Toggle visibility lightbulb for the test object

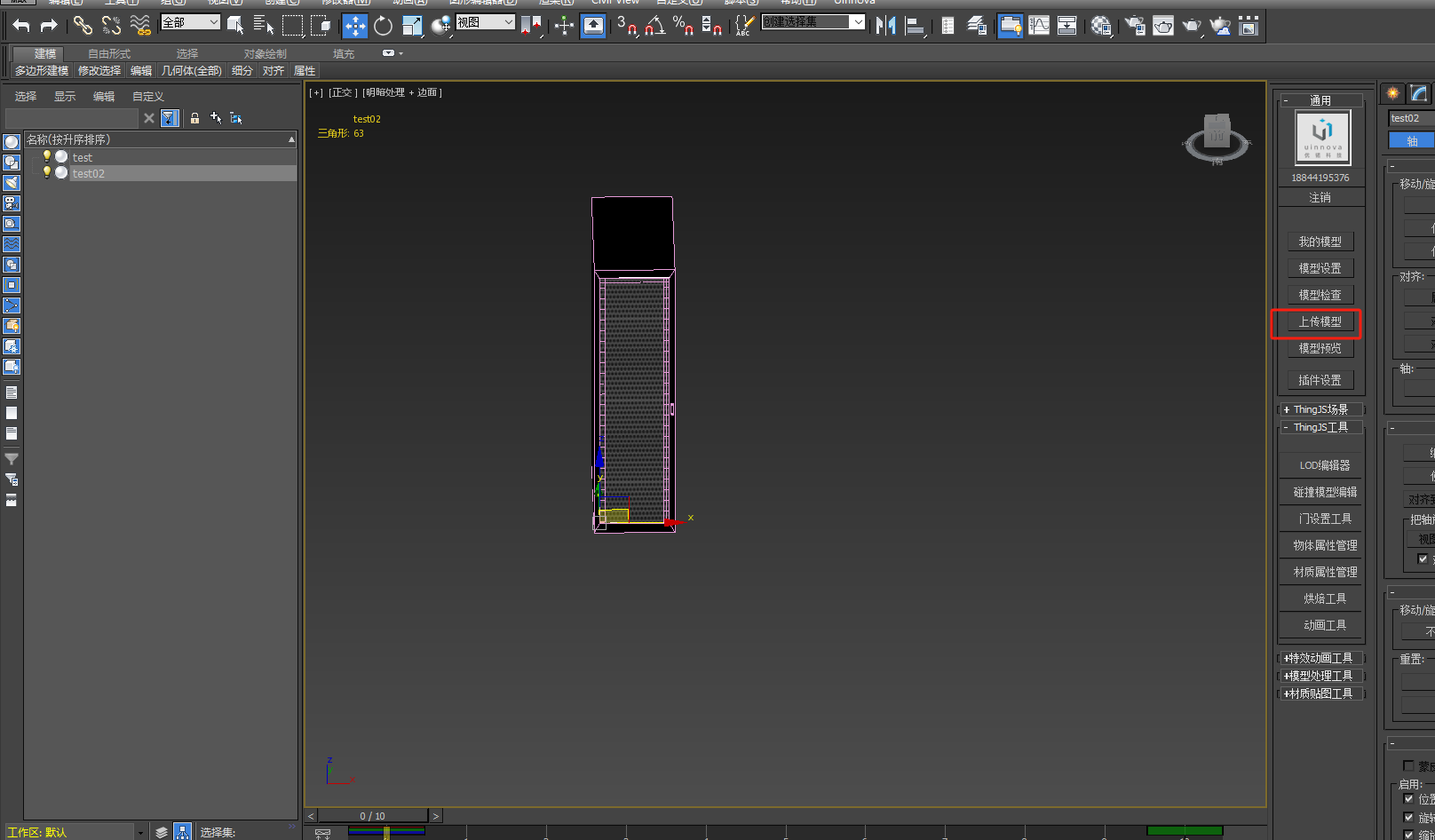(47, 156)
